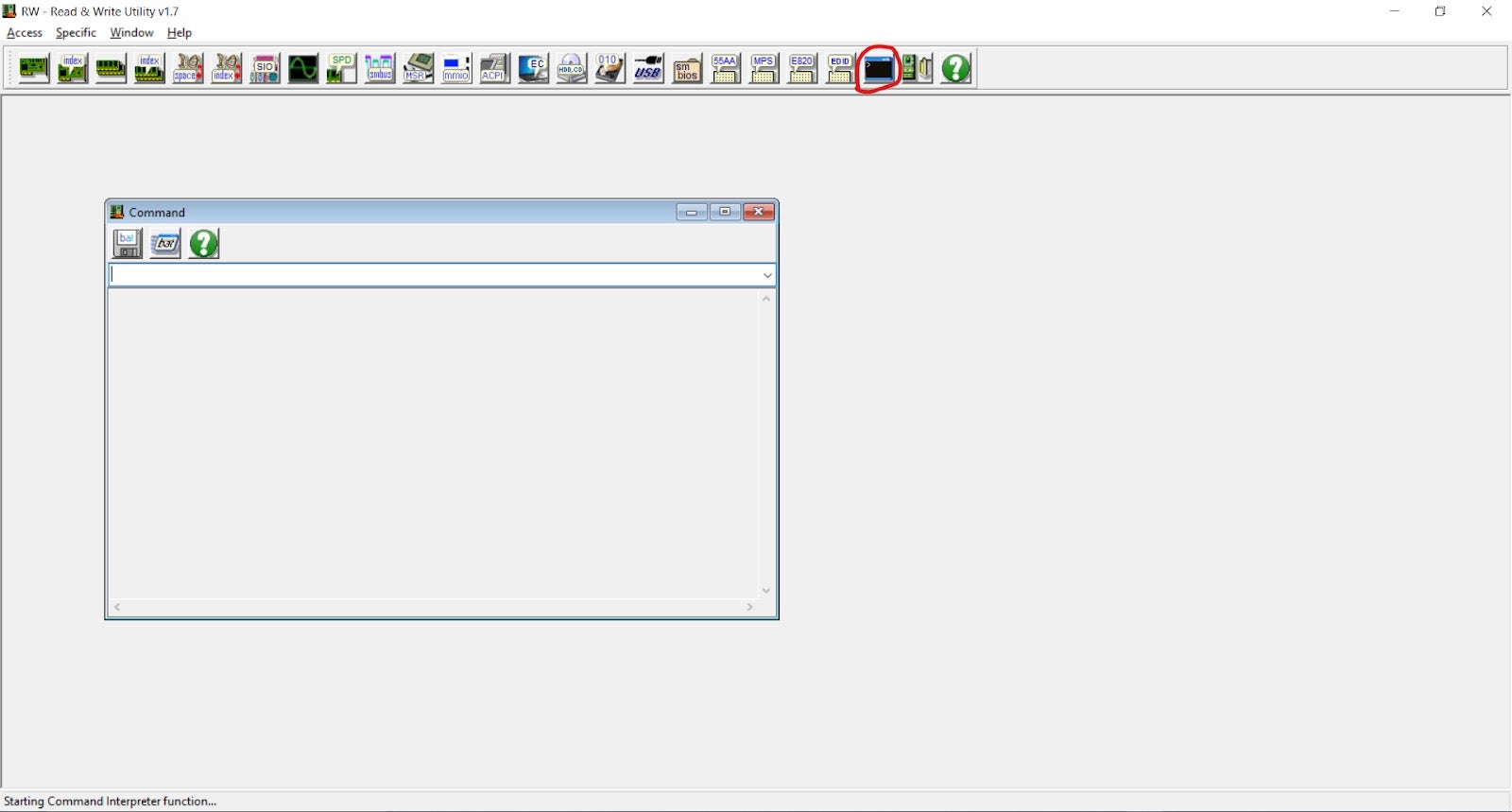Image resolution: width=1512 pixels, height=812 pixels.
Task: Open the CPU MSR registers icon
Action: tap(418, 68)
